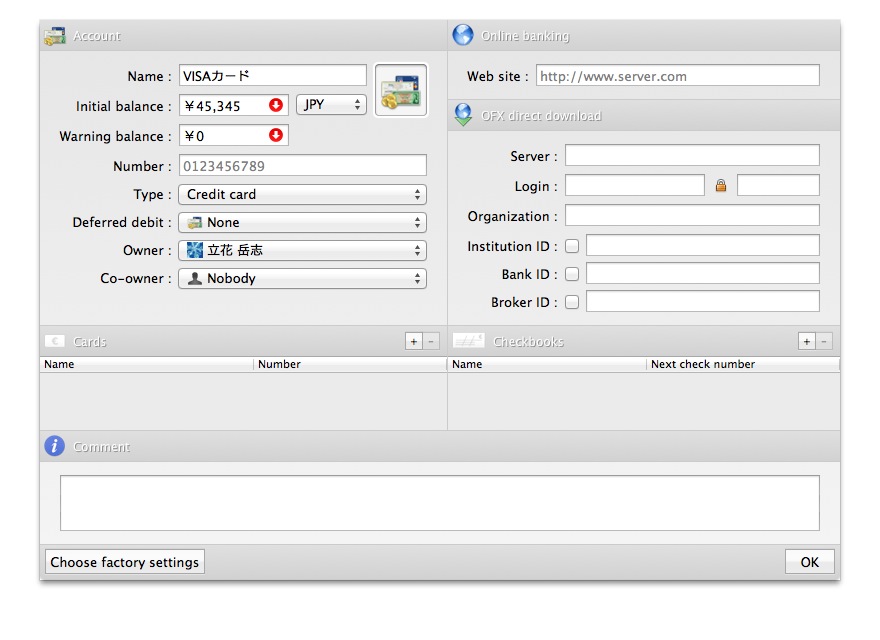Remove a checkbook with the minus button
Screen dimensions: 880x640
pyautogui.click(x=824, y=342)
